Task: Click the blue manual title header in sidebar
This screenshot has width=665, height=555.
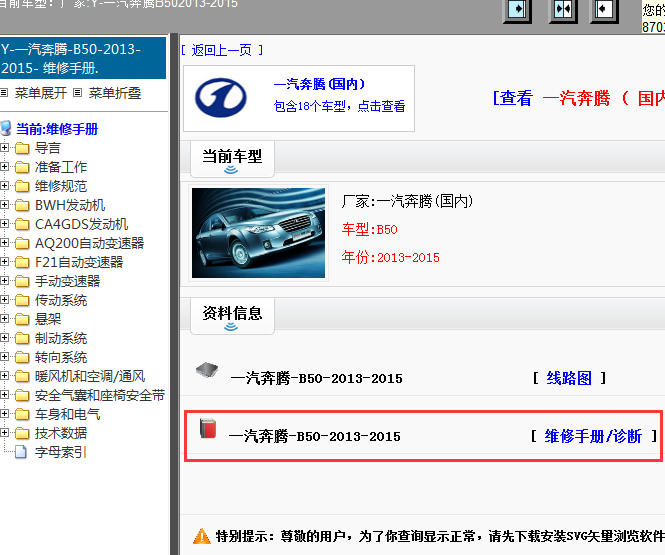Action: pyautogui.click(x=83, y=58)
